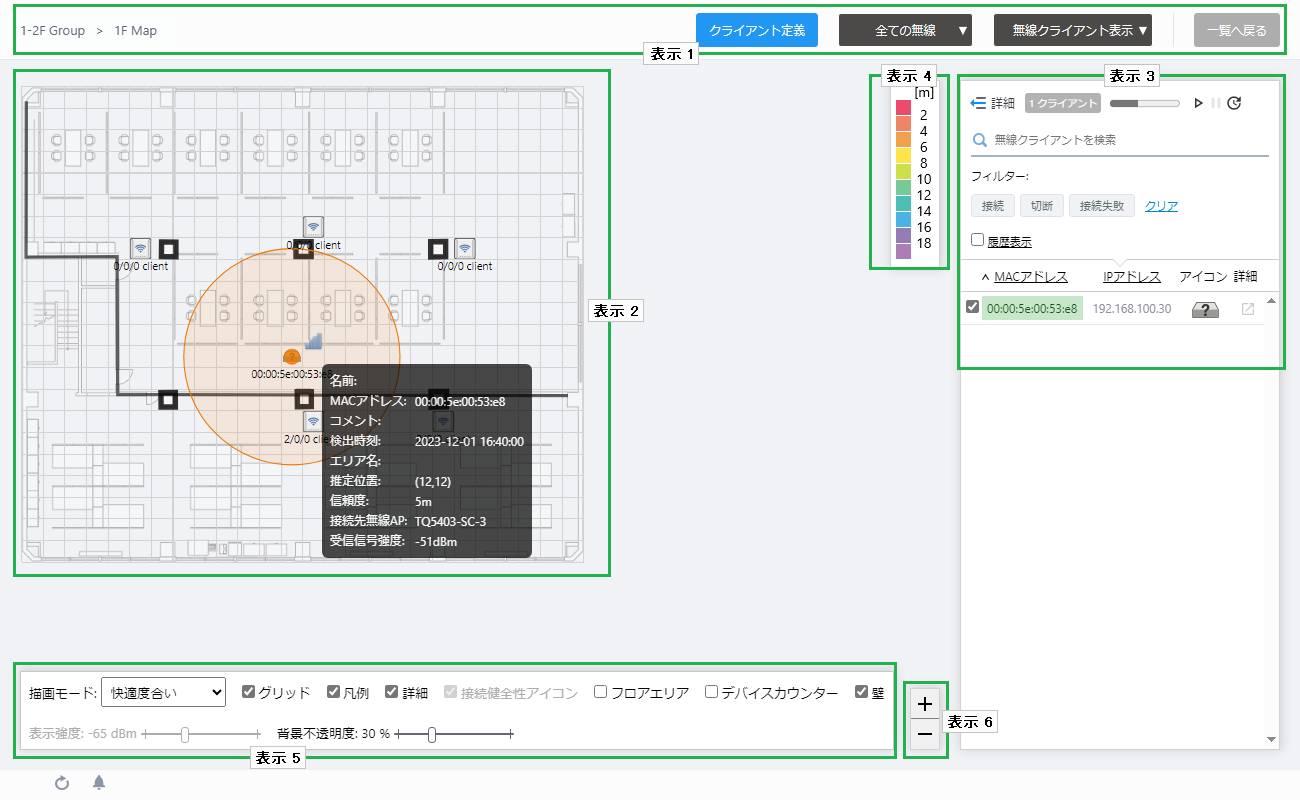Click the clock-arrow history icon in the client panel
The height and width of the screenshot is (800, 1300).
click(1234, 103)
